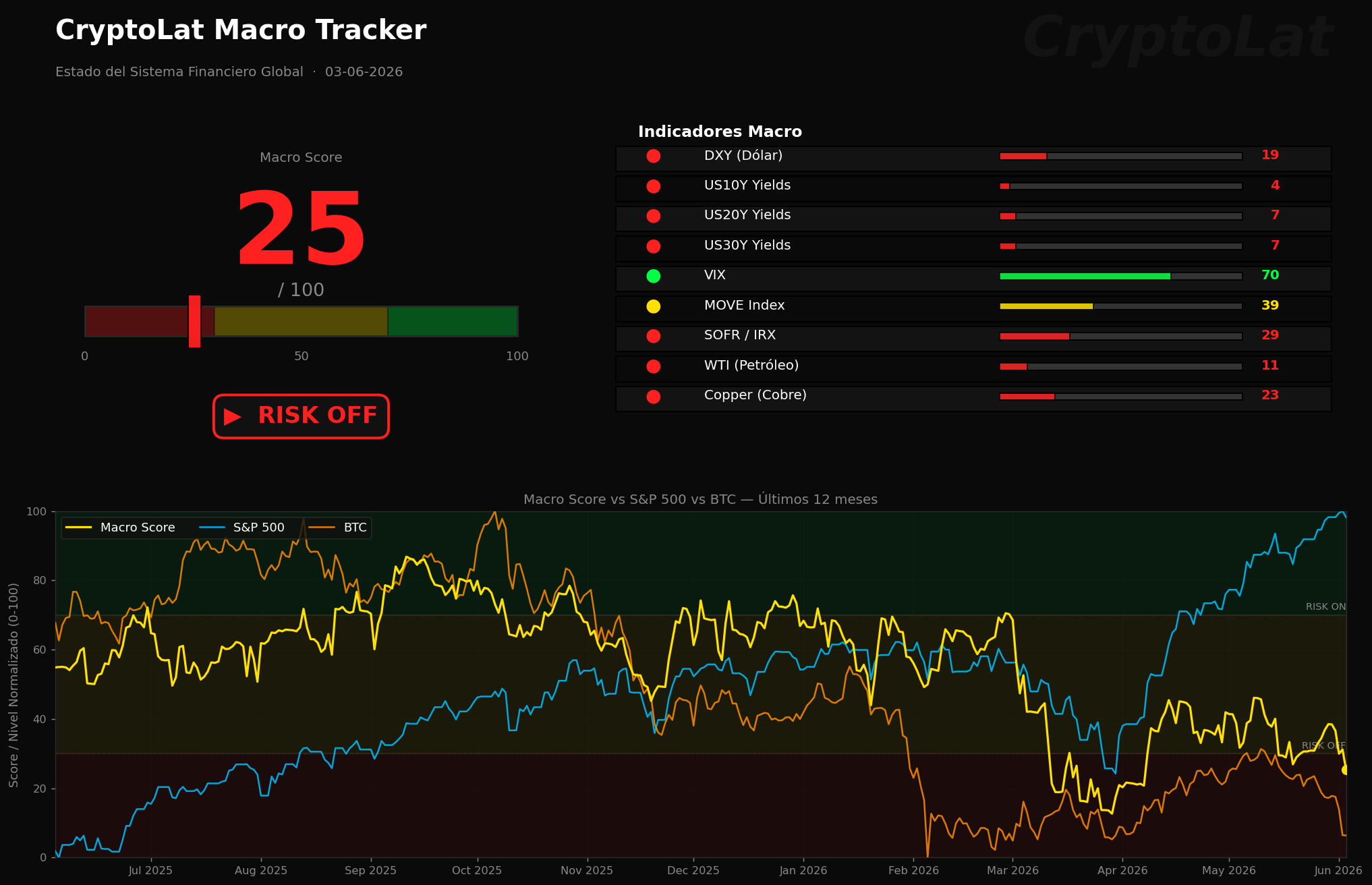The width and height of the screenshot is (1372, 885).
Task: Select the "MOVE Index" indicator label
Action: (x=745, y=306)
